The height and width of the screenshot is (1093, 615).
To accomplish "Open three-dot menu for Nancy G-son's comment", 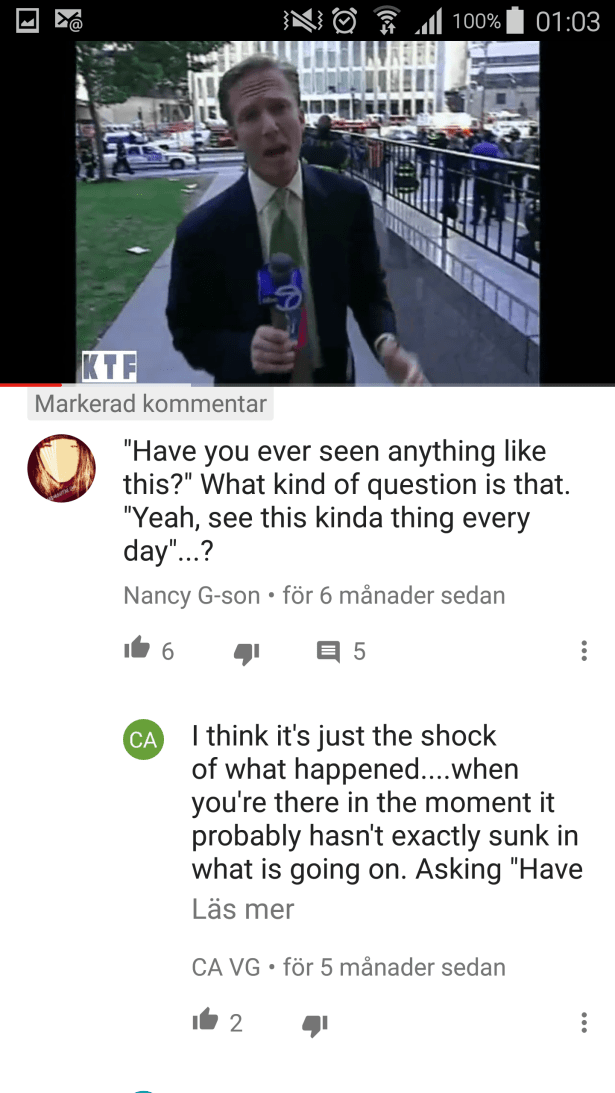I will 584,650.
